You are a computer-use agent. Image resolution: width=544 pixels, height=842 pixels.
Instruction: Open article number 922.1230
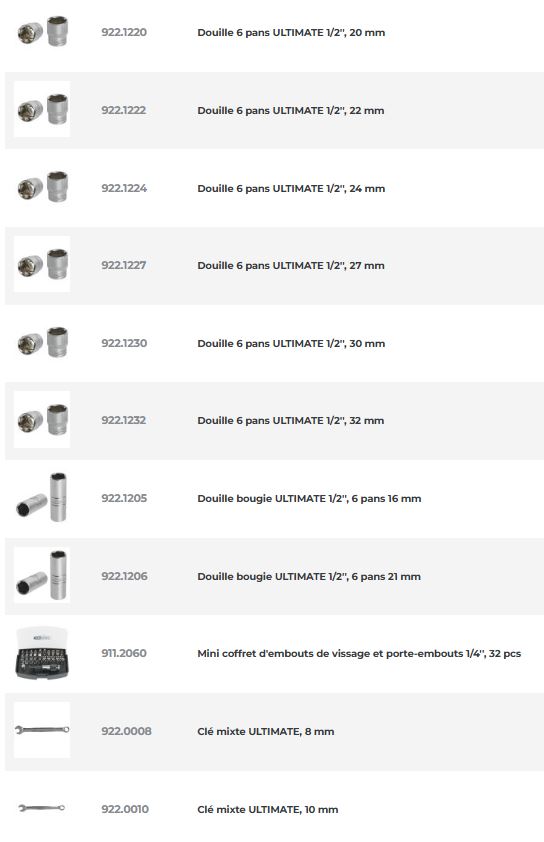[x=124, y=343]
